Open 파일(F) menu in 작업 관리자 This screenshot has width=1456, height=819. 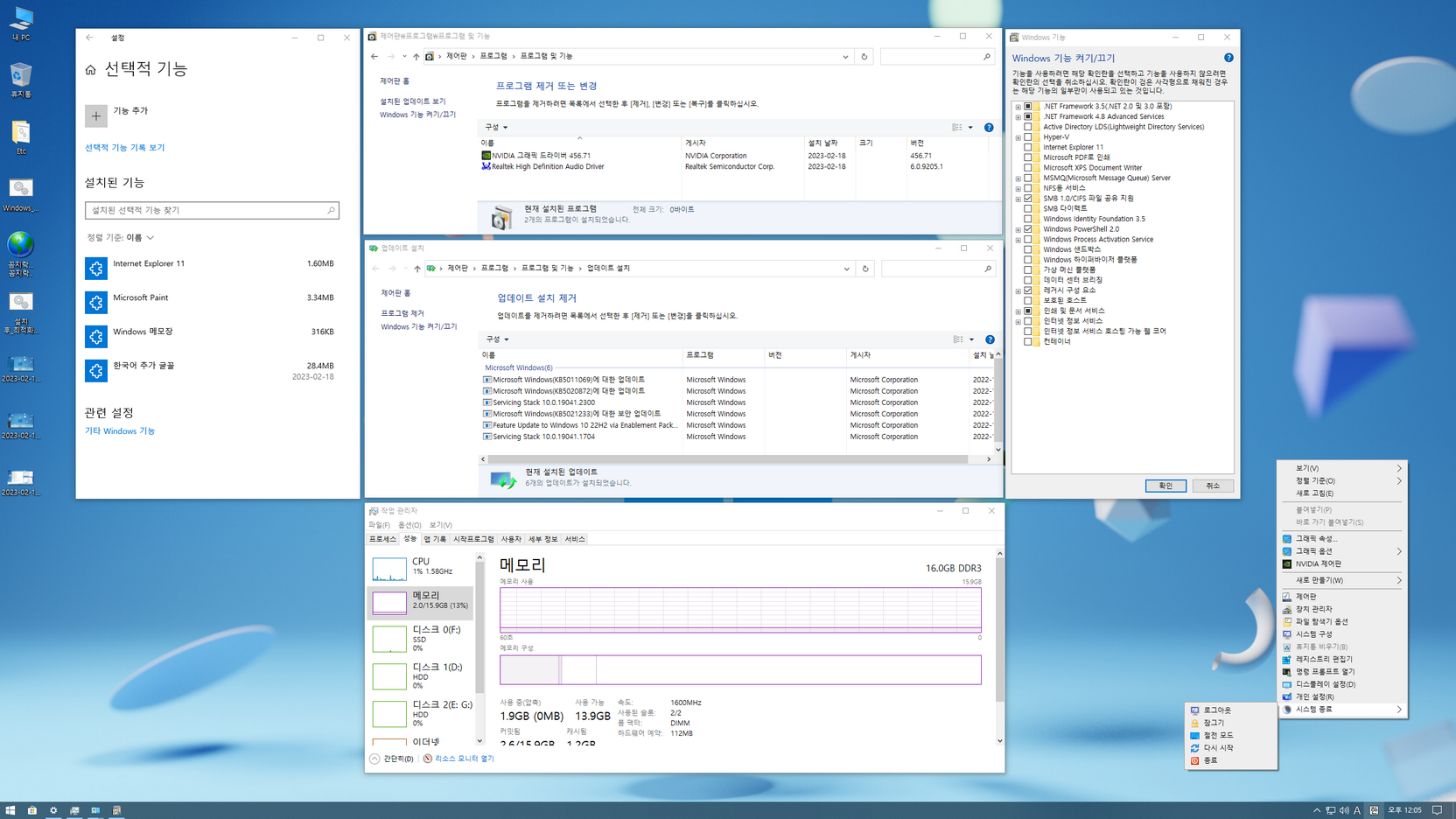coord(379,525)
